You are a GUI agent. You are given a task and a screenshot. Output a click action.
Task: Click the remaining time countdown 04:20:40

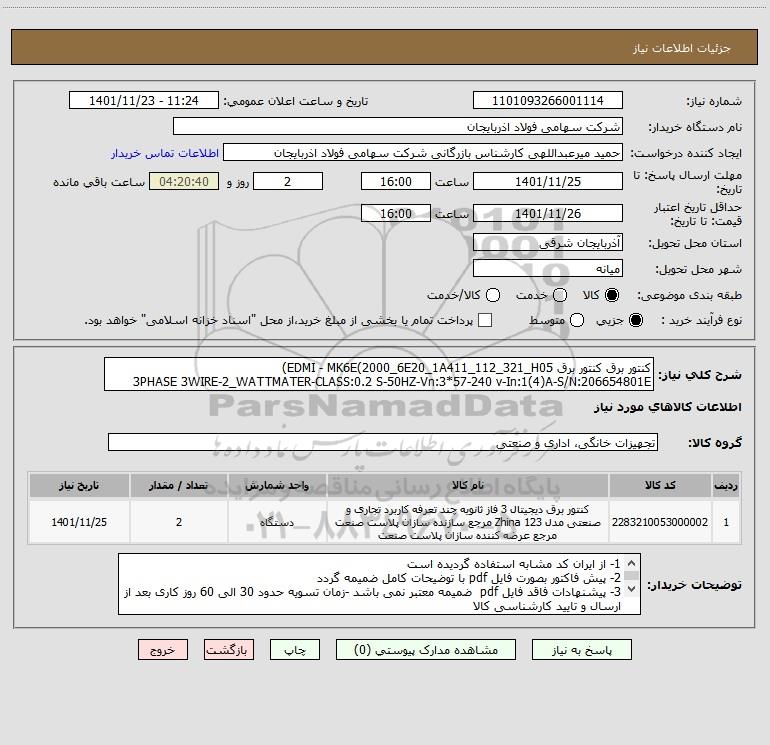click(x=184, y=181)
